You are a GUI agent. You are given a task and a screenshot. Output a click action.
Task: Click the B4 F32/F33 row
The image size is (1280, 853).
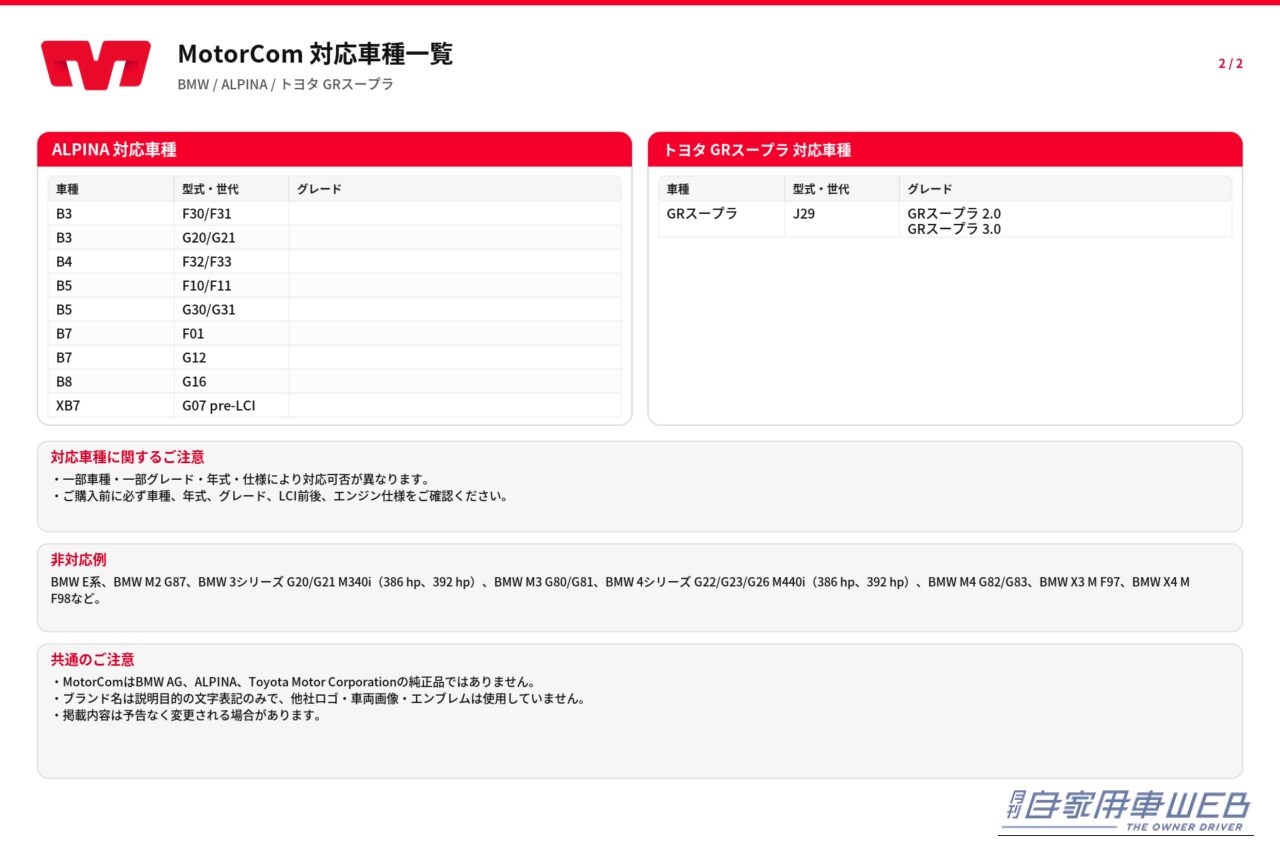pyautogui.click(x=335, y=261)
